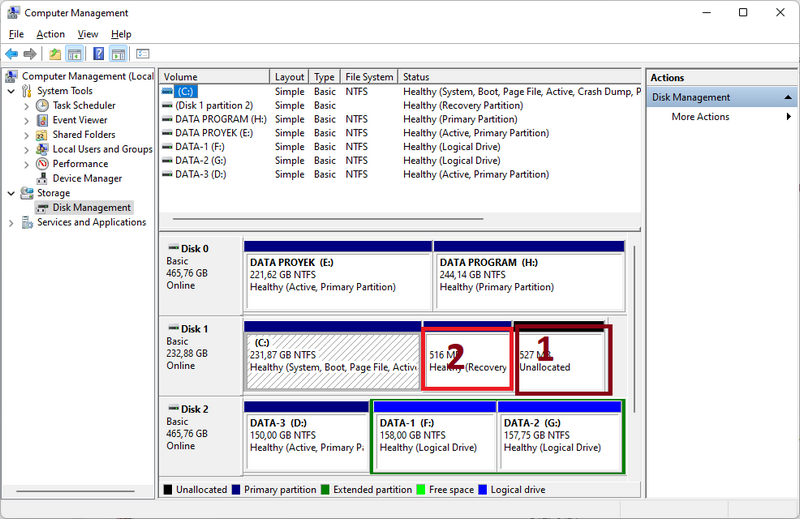Click the Disk Management tree icon
The height and width of the screenshot is (519, 800).
[x=42, y=208]
